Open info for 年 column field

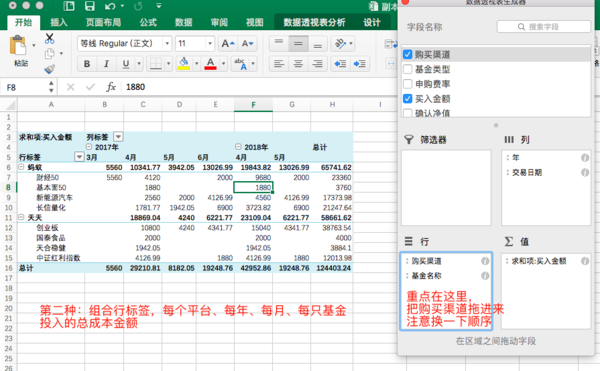585,158
